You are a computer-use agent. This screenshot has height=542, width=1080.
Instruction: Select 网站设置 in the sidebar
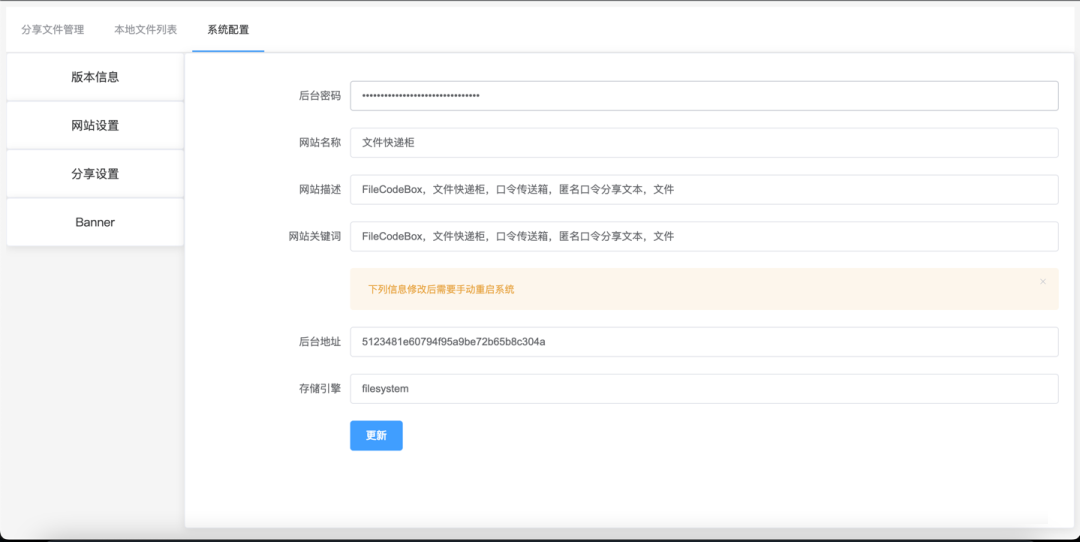95,126
